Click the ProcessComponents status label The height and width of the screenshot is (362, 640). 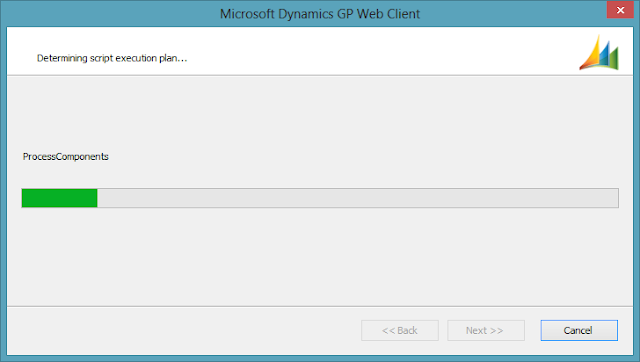pos(66,157)
